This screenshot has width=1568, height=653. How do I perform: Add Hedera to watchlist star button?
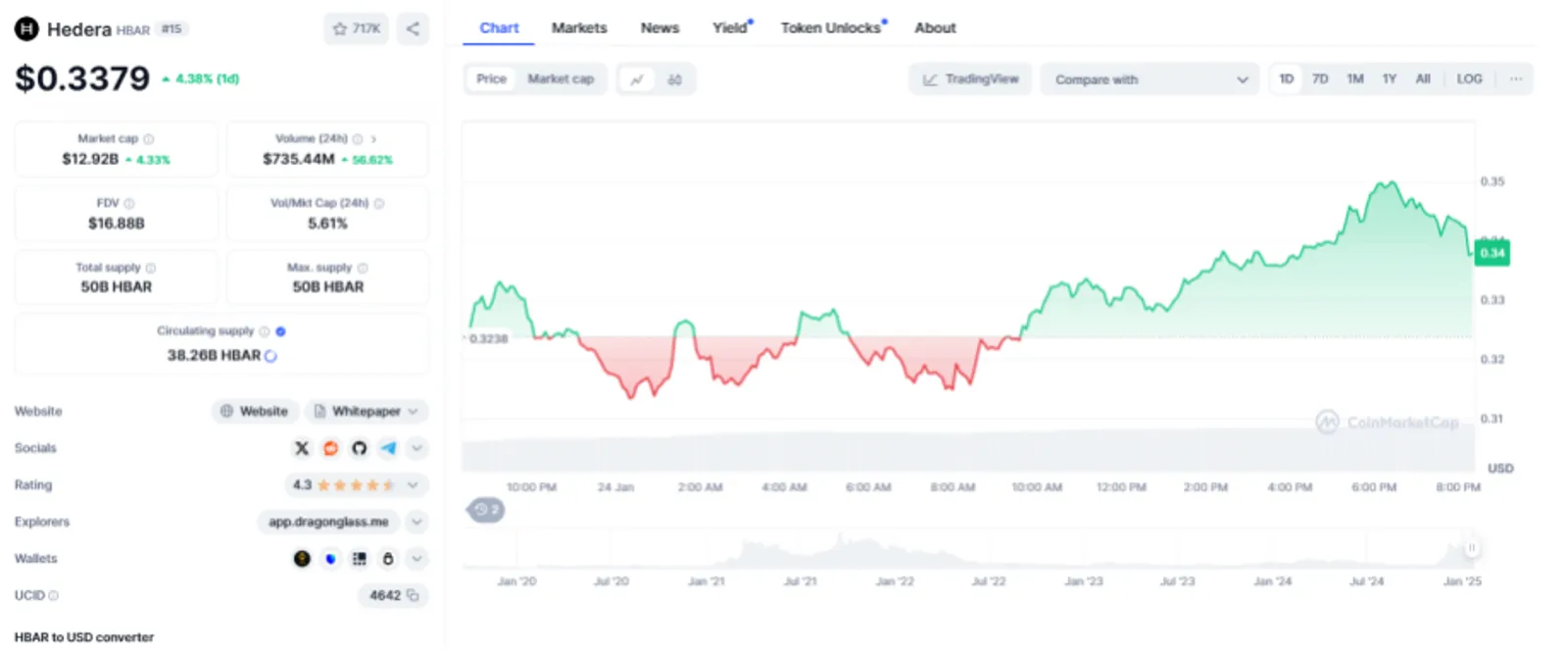click(x=356, y=28)
